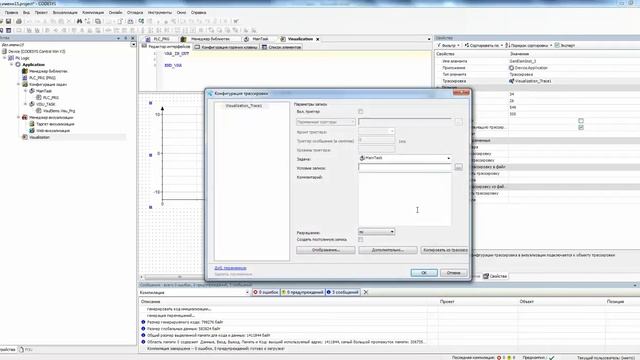The width and height of the screenshot is (640, 360).
Task: Select VISU_TASK in the device tree
Action: coord(46,104)
